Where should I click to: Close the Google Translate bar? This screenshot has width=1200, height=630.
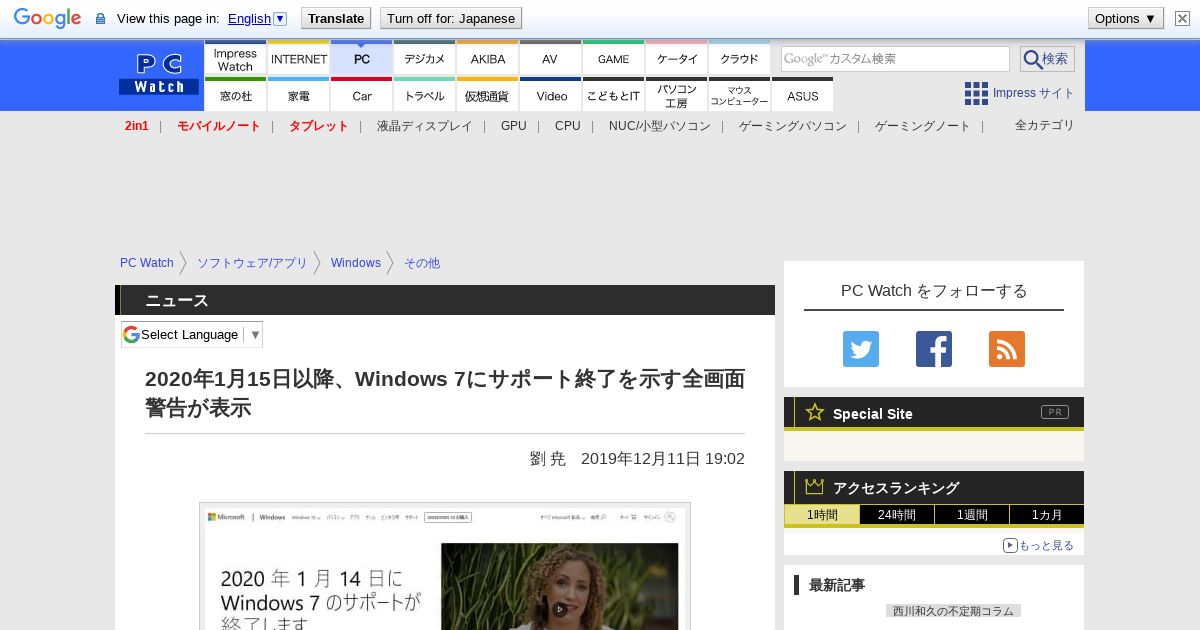[1182, 18]
